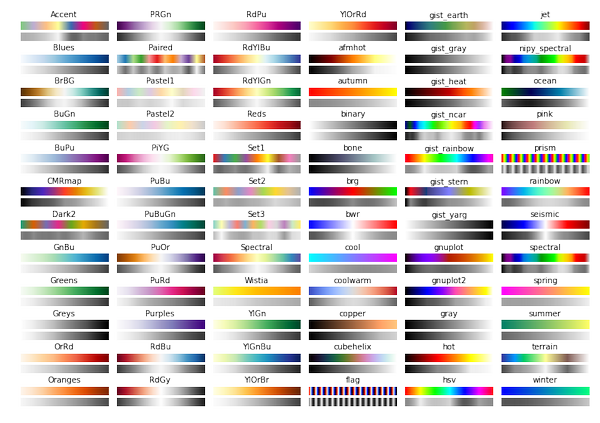Screen dimensions: 600x423
Task: Click the 'RdPu' colormap name
Action: tap(256, 15)
